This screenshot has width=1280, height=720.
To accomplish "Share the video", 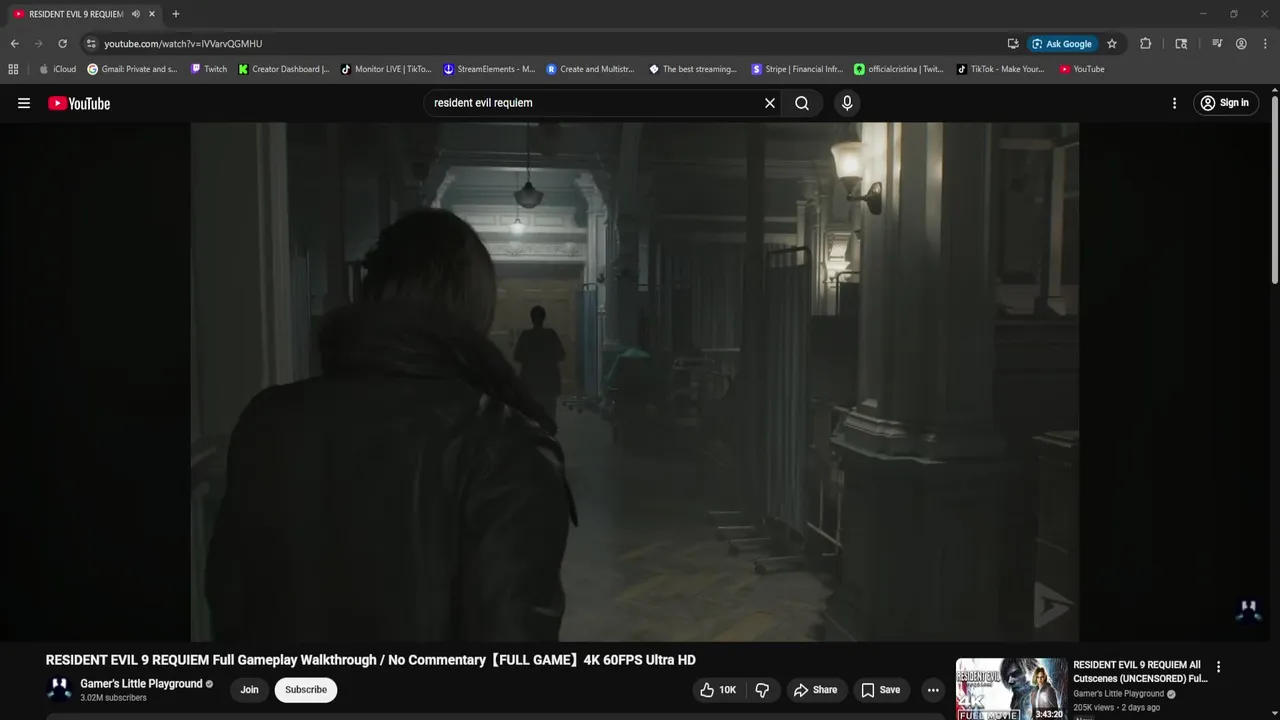I will pos(815,690).
